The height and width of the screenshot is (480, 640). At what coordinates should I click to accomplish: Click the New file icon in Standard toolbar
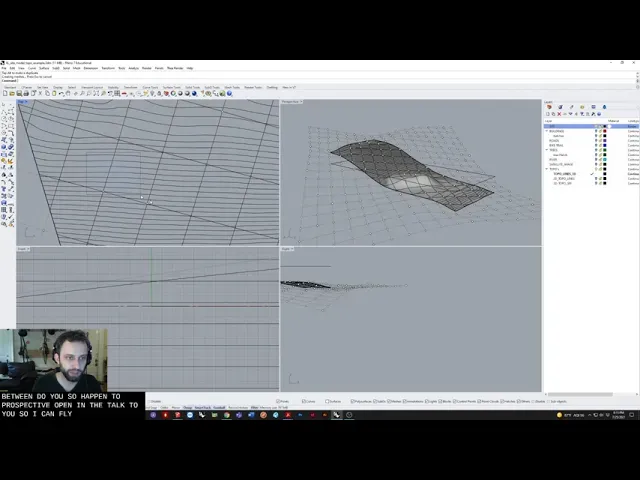tap(5, 94)
